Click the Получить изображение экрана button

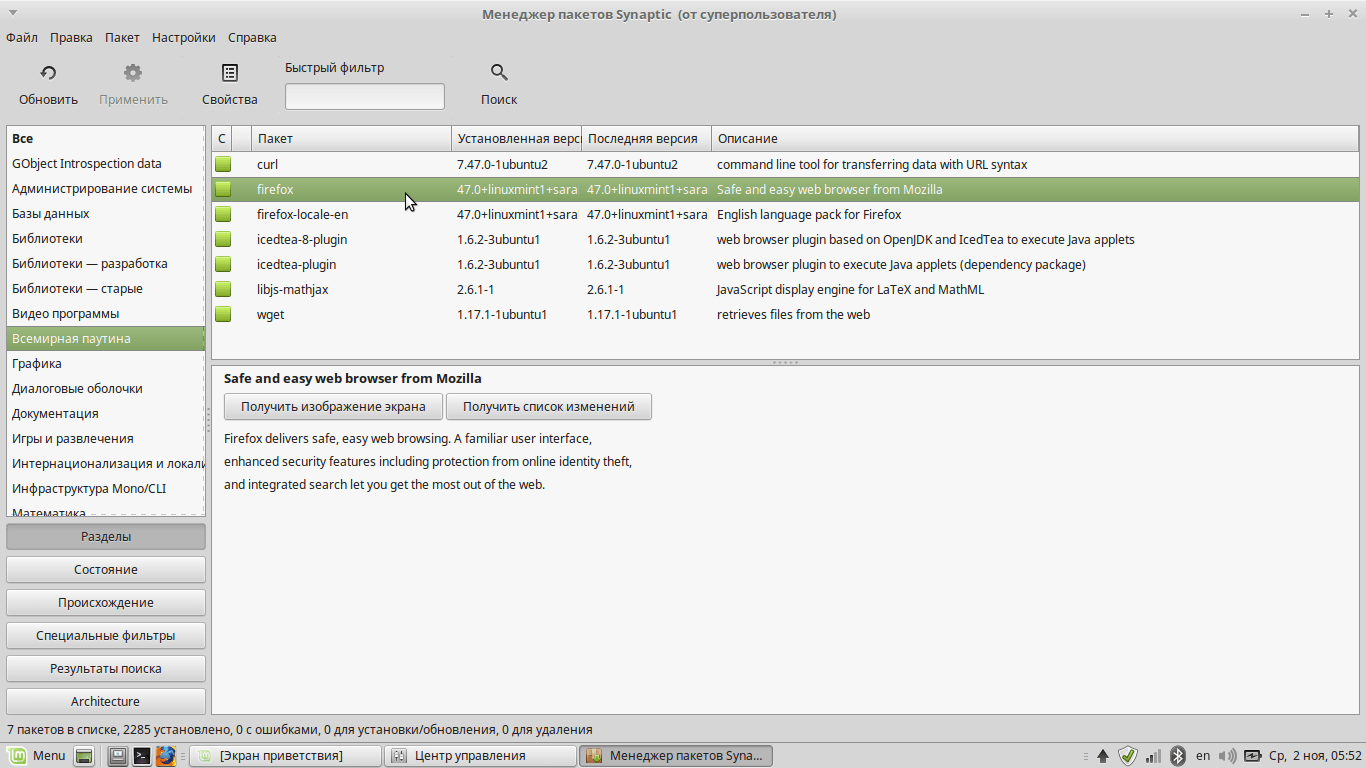tap(333, 406)
